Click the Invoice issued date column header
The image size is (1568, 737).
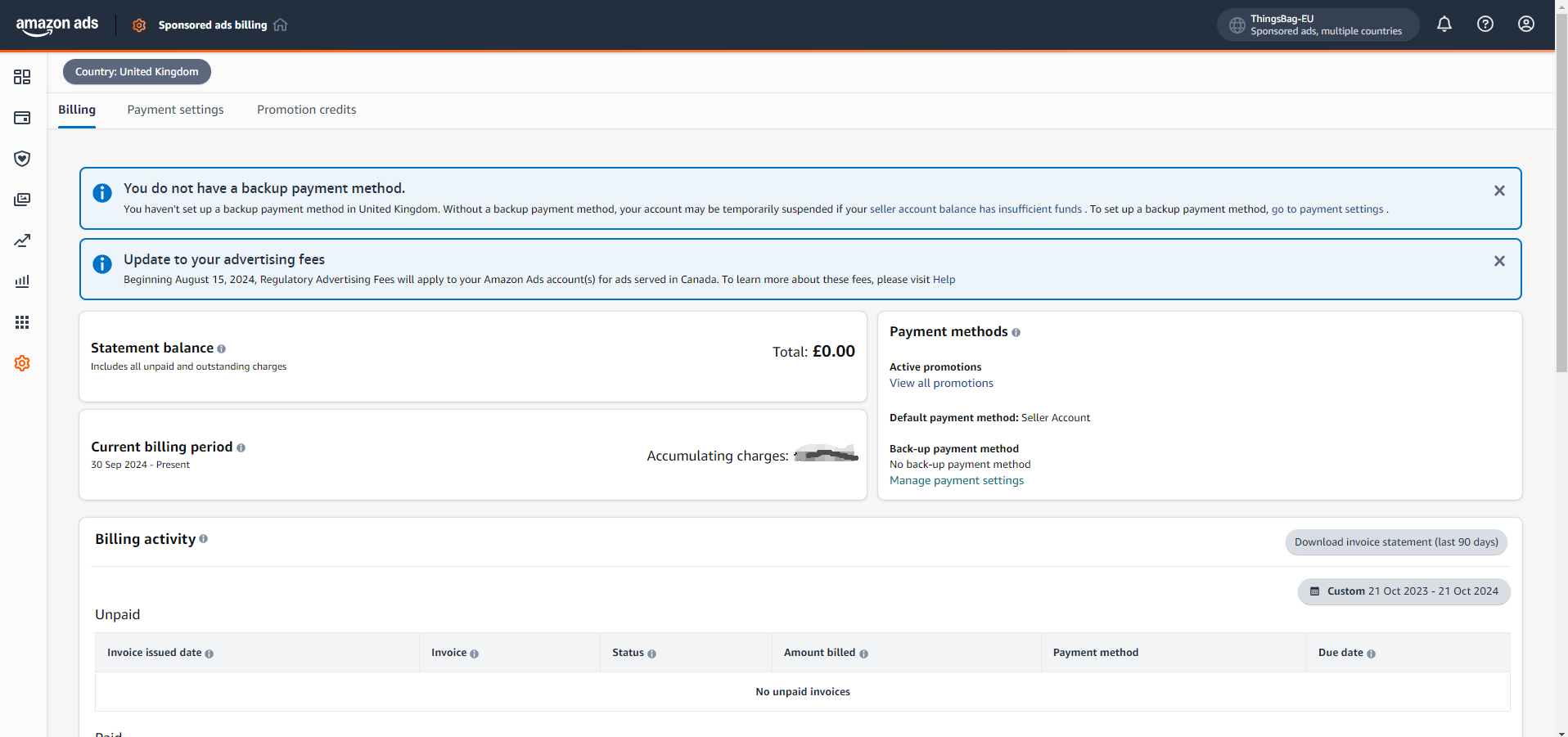(154, 653)
